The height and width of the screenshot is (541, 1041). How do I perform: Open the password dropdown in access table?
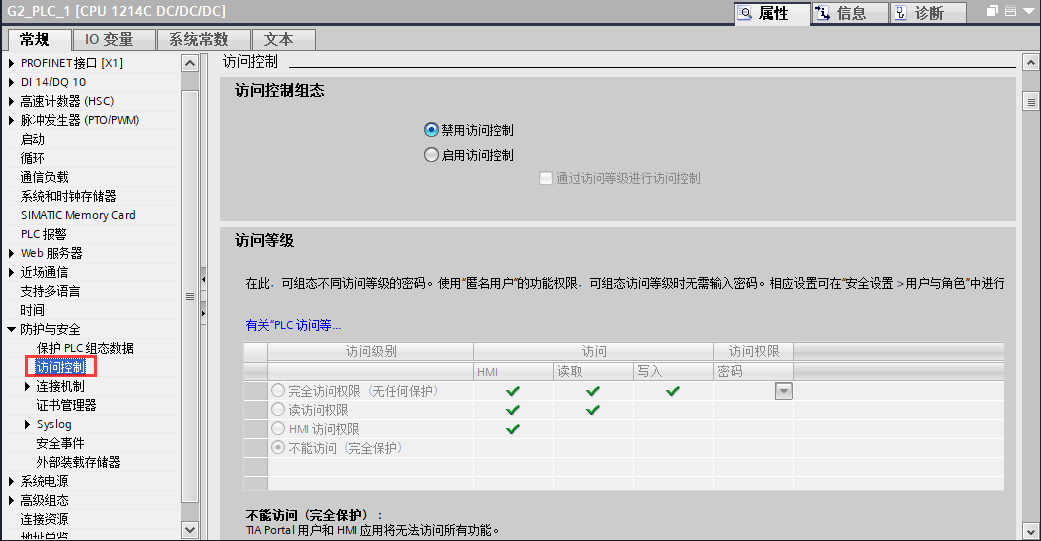[784, 392]
